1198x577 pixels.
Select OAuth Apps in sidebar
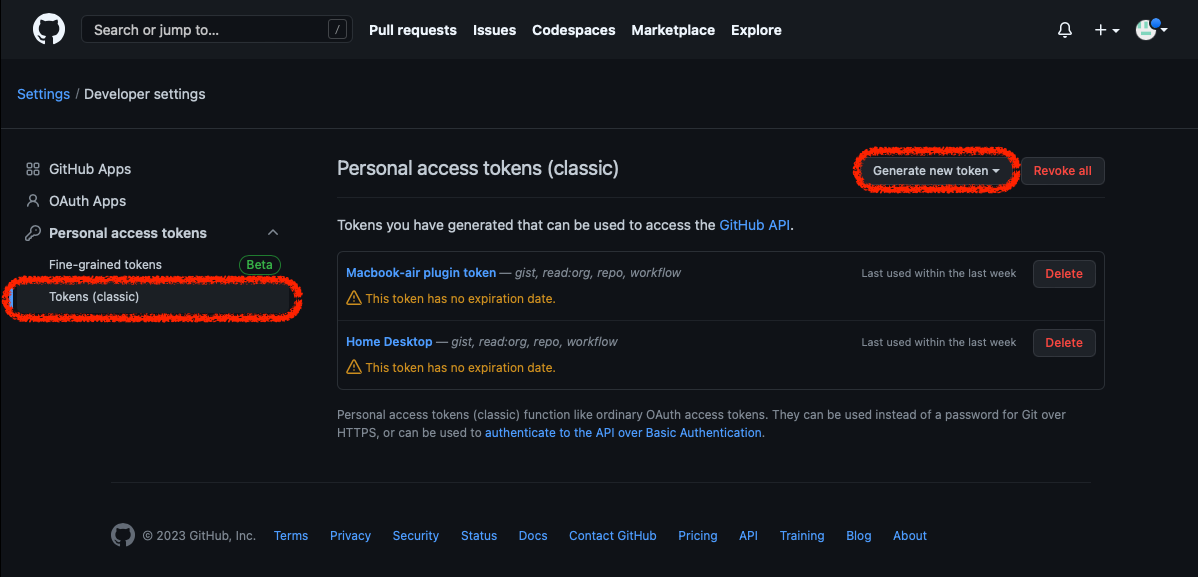(x=88, y=201)
